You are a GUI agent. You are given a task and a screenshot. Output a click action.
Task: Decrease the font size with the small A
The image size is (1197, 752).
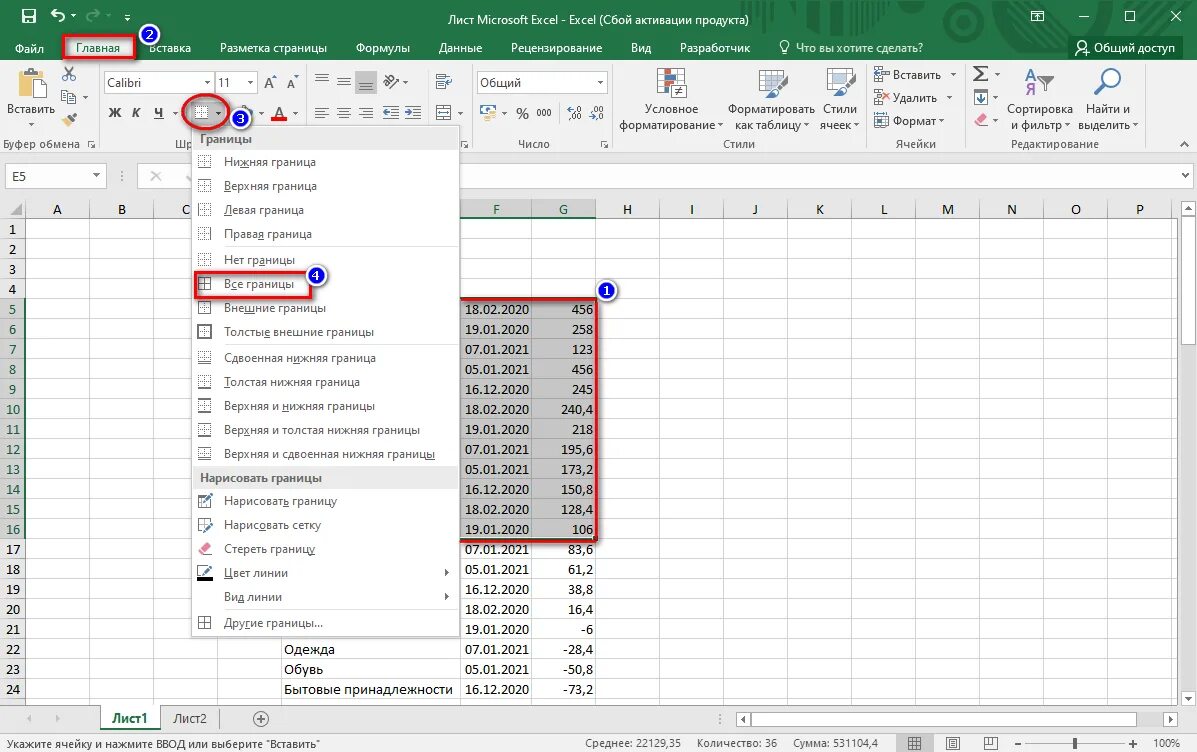(x=292, y=82)
